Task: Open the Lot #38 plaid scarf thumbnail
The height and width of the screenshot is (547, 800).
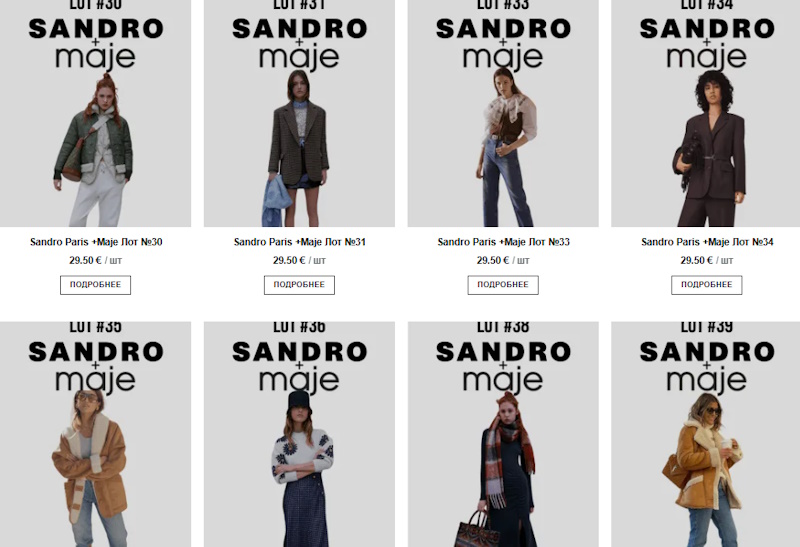Action: click(503, 434)
